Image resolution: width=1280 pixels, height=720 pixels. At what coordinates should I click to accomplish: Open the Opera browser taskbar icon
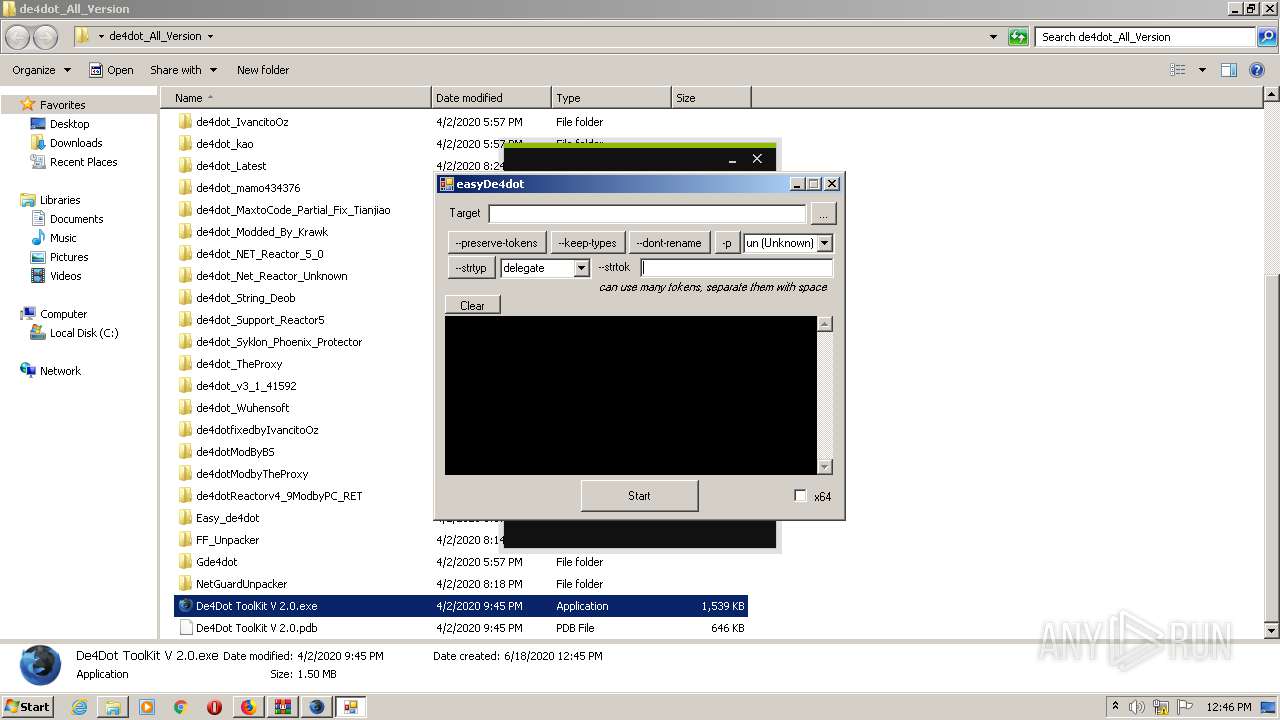[x=214, y=706]
